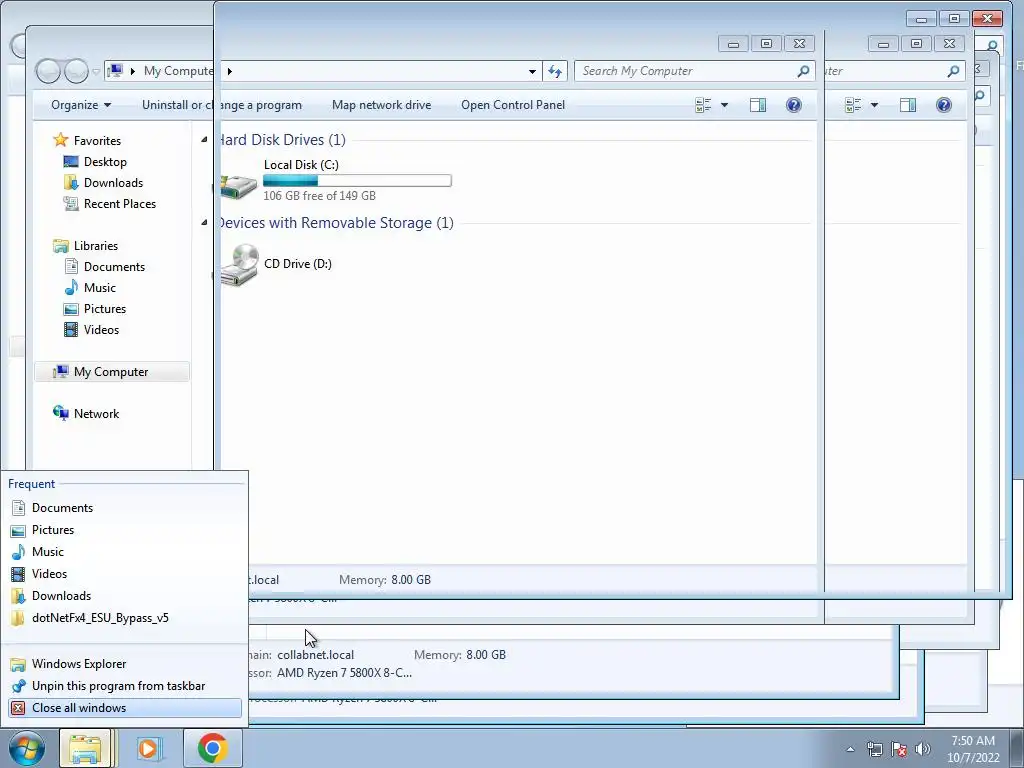Click My Computer breadcrumb in address bar
This screenshot has width=1024, height=768.
click(x=178, y=71)
